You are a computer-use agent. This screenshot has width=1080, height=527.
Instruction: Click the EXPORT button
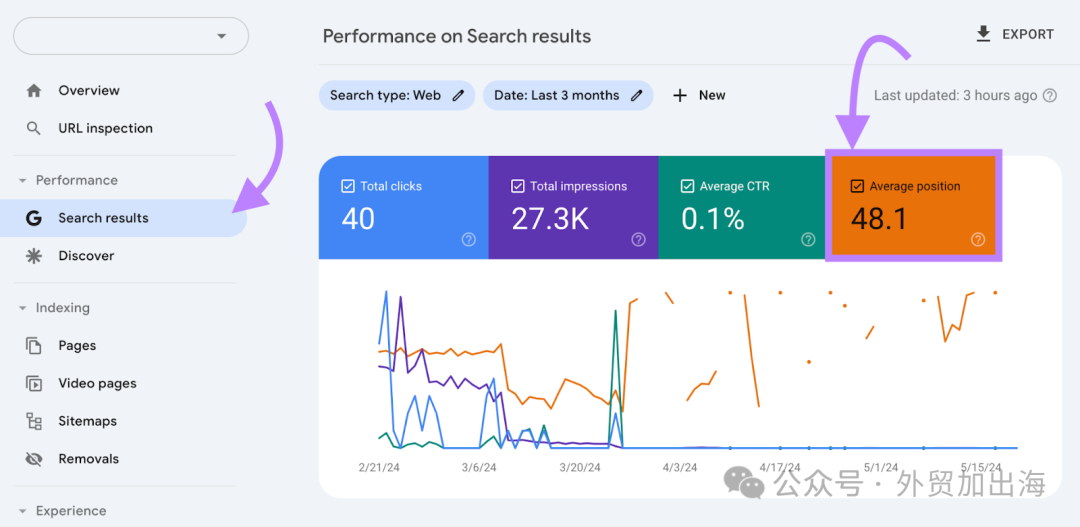[x=1015, y=34]
